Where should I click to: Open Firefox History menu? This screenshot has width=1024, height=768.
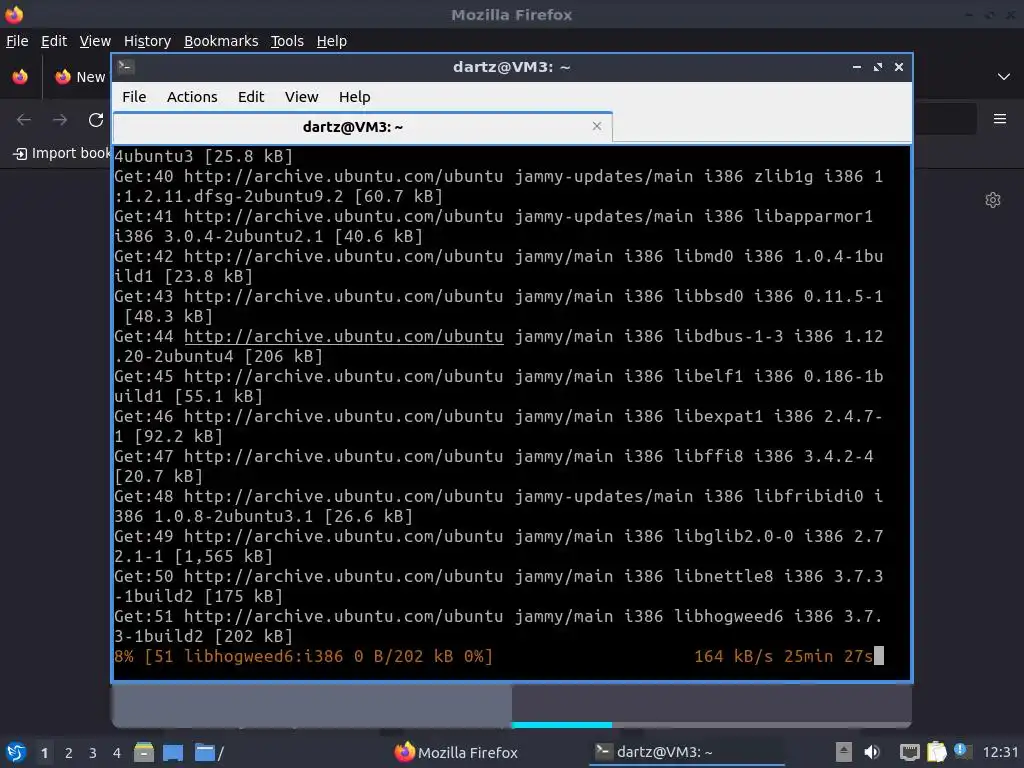click(147, 41)
